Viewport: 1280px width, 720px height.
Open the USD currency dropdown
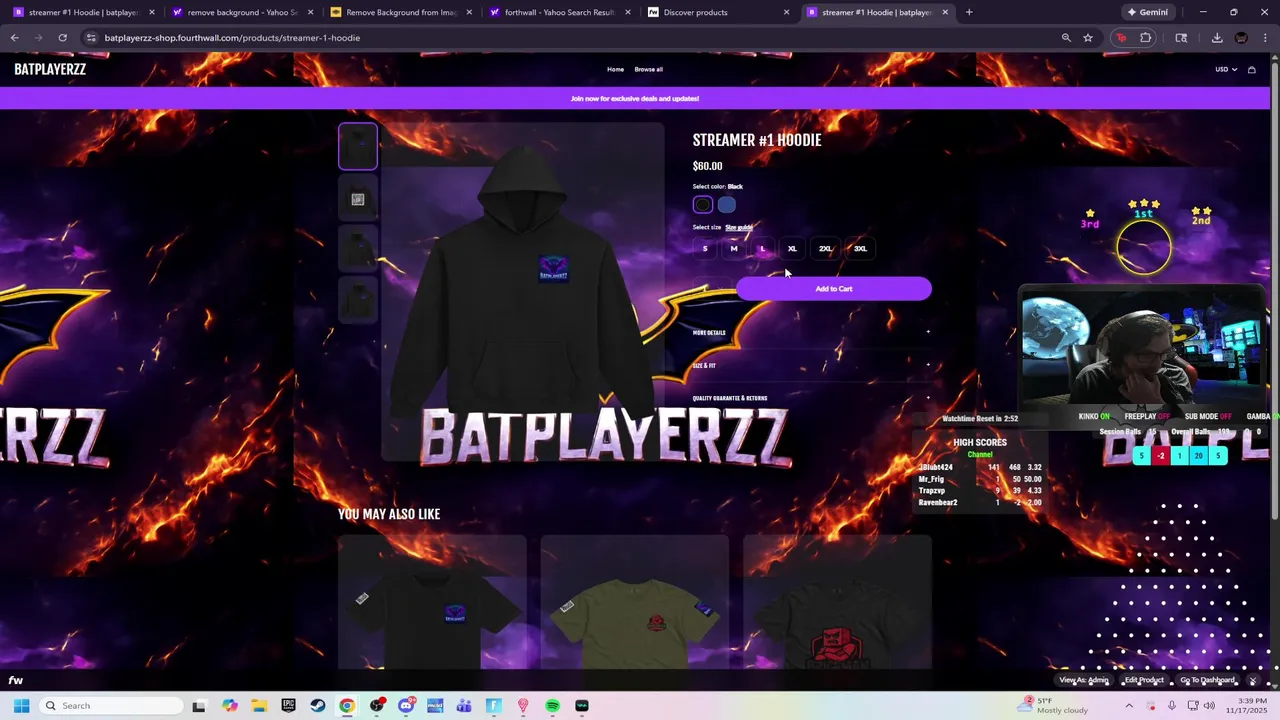click(x=1226, y=69)
